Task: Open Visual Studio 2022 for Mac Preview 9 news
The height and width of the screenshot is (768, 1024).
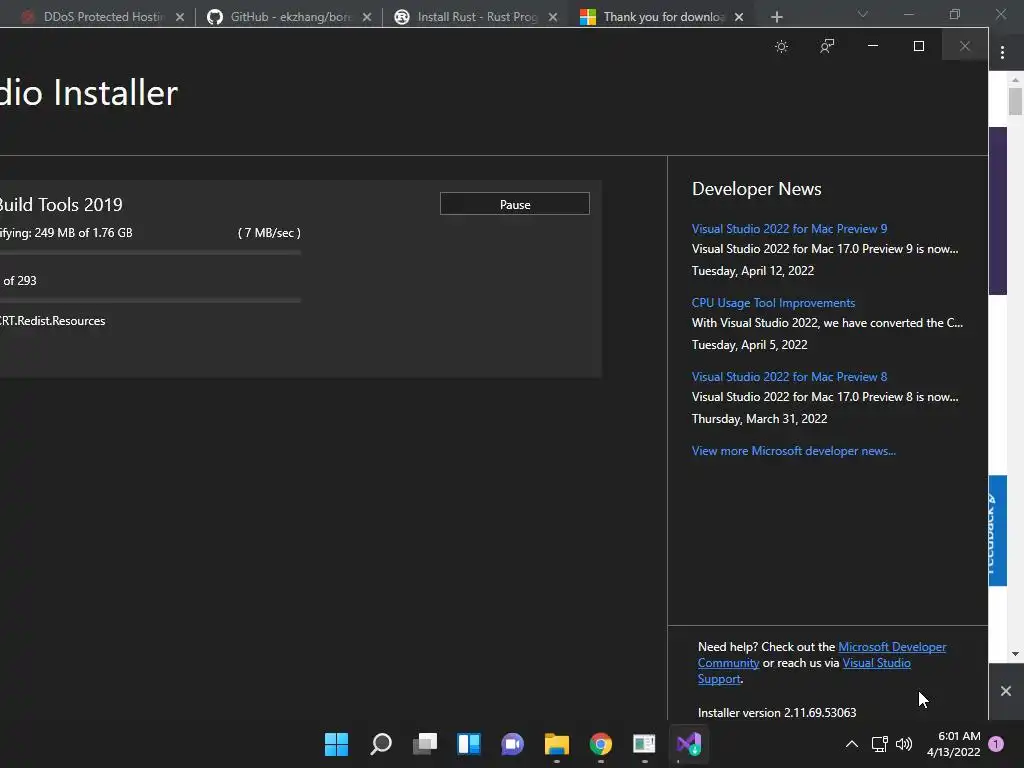Action: (x=789, y=229)
